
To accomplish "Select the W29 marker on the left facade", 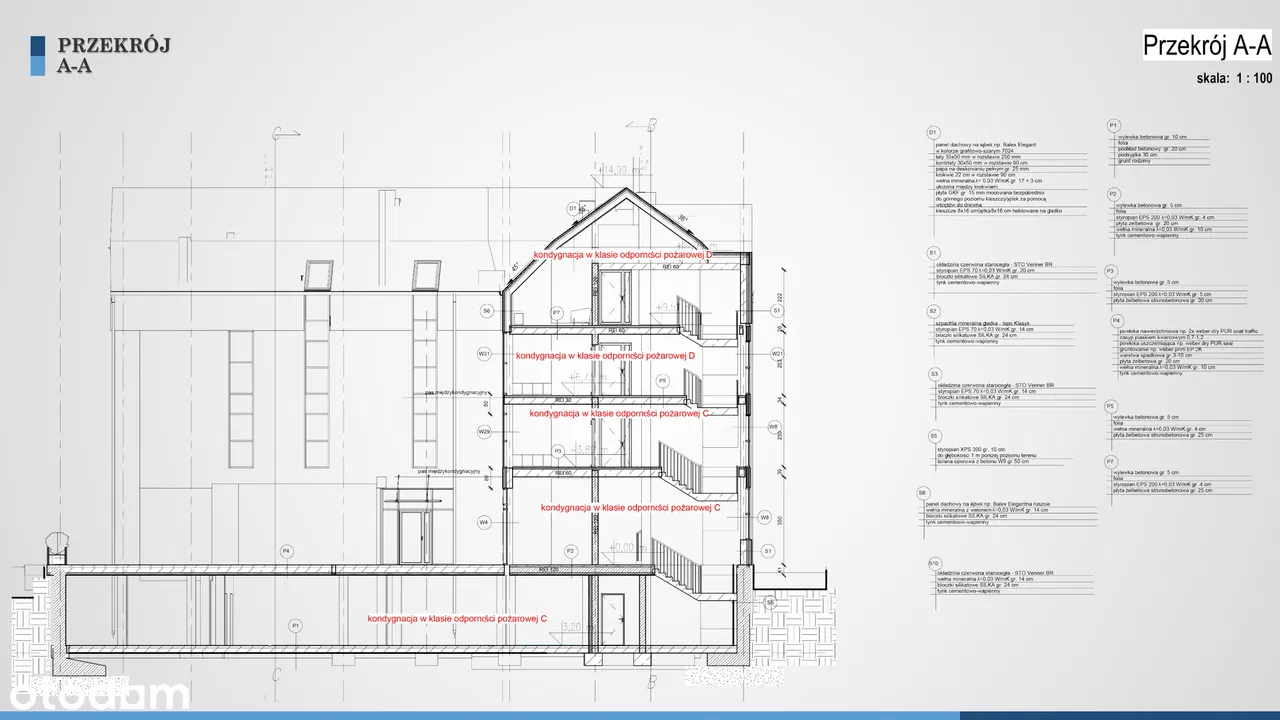I will (x=484, y=432).
